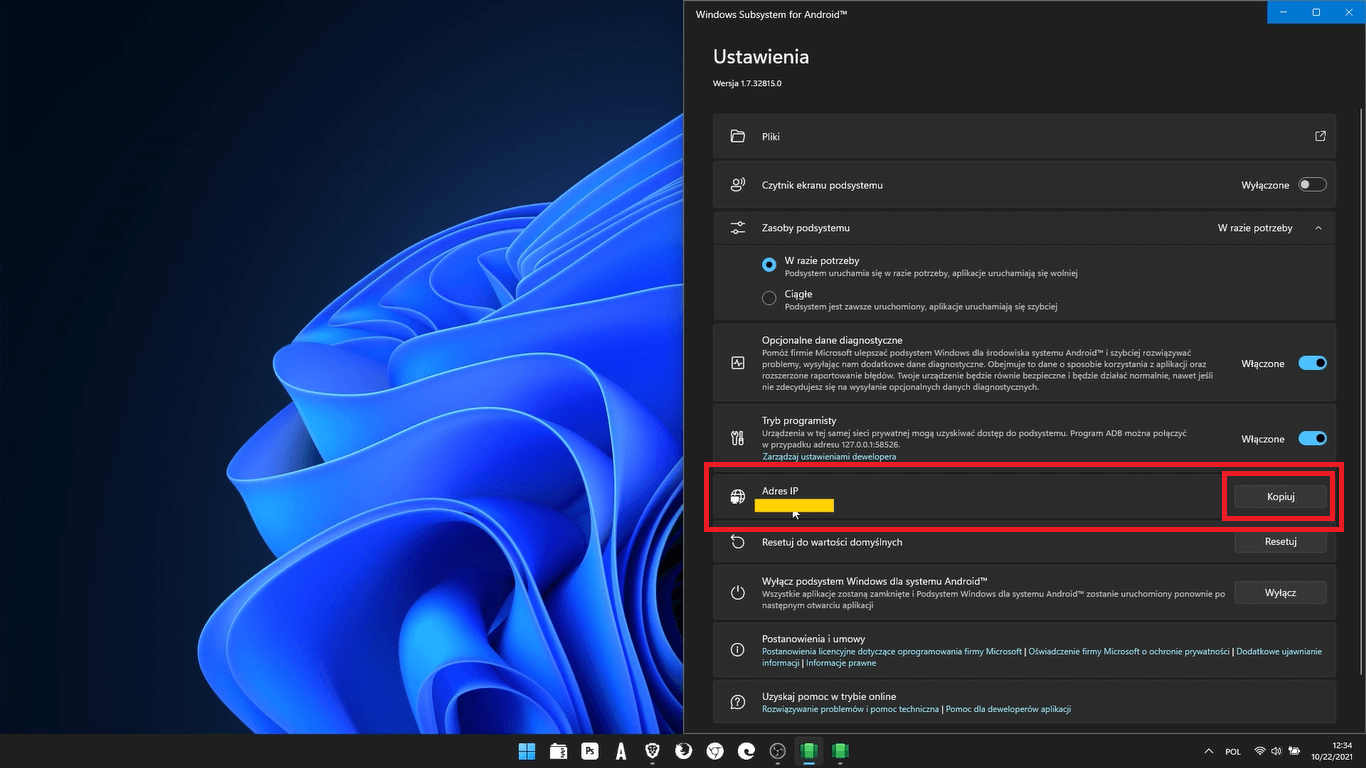1366x768 pixels.
Task: Click the globe icon beside Adres IP
Action: pos(738,497)
